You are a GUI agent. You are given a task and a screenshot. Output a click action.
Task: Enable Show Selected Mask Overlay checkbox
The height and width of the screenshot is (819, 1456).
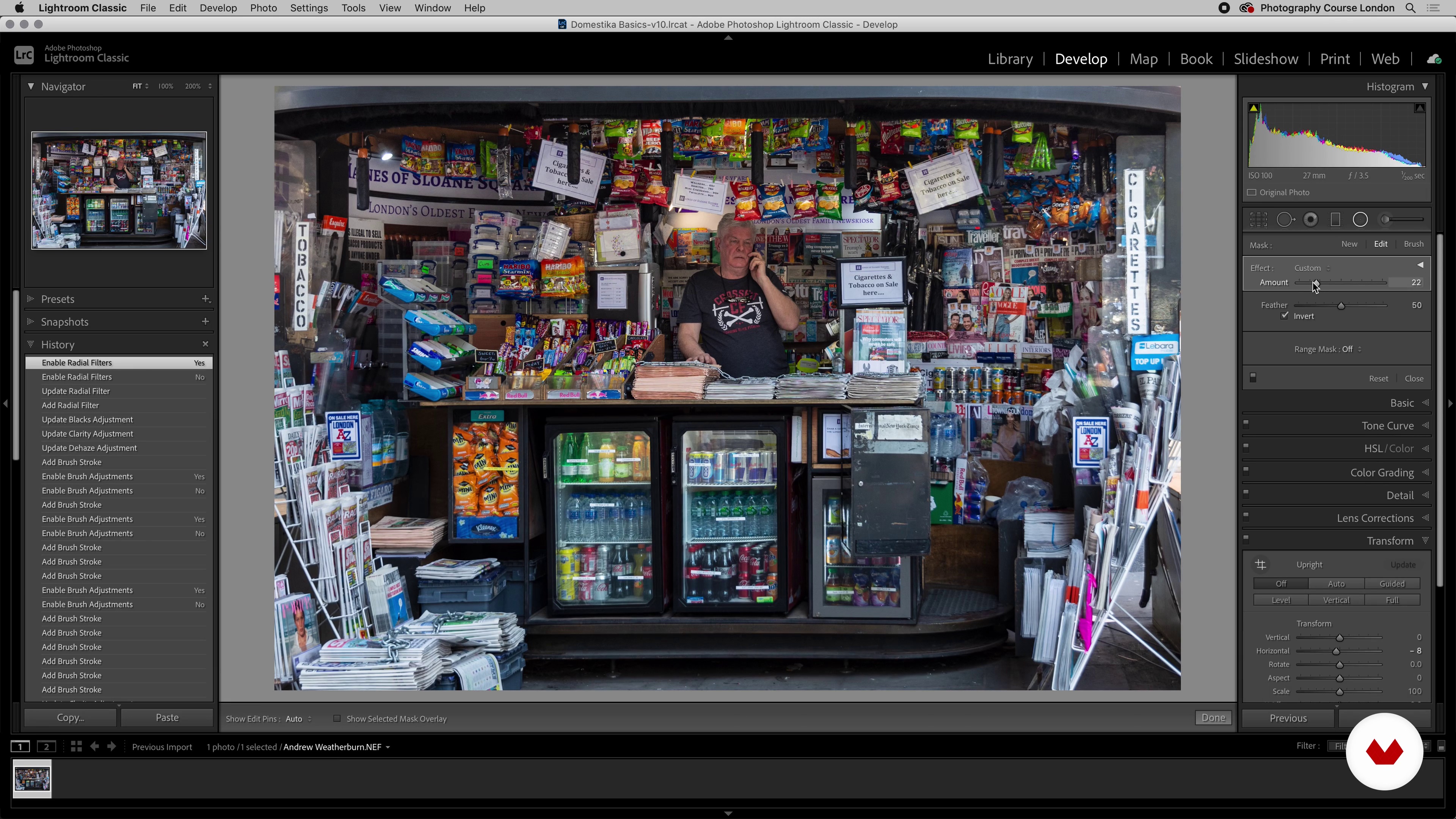[337, 719]
